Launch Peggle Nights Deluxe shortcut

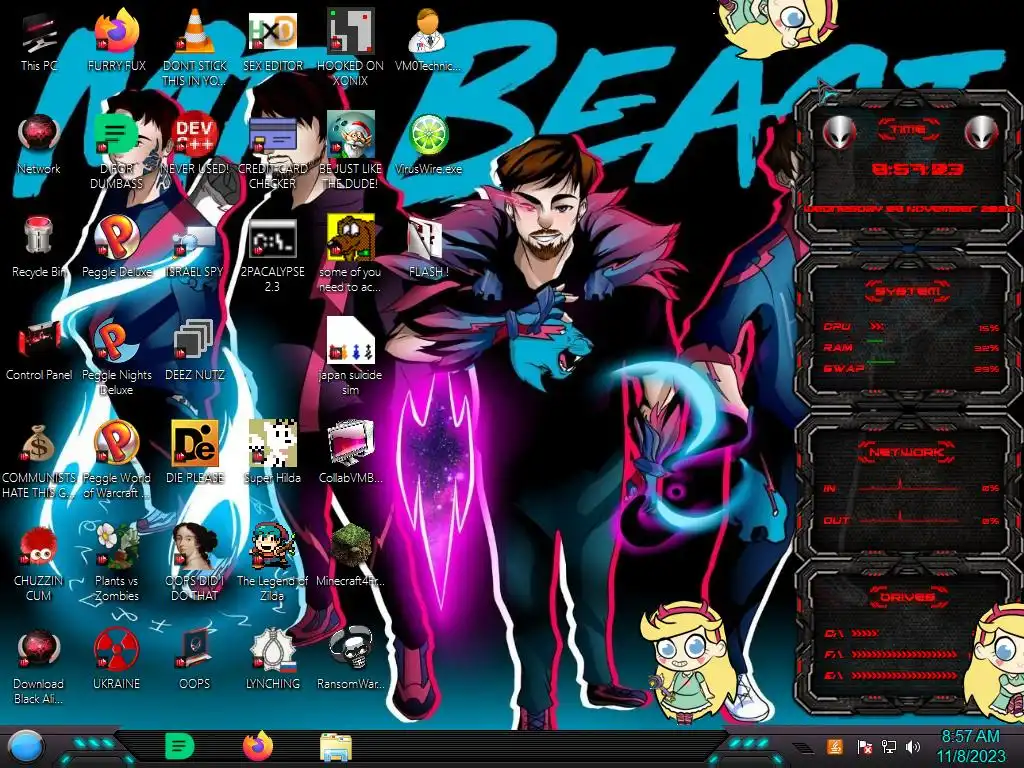click(x=116, y=358)
